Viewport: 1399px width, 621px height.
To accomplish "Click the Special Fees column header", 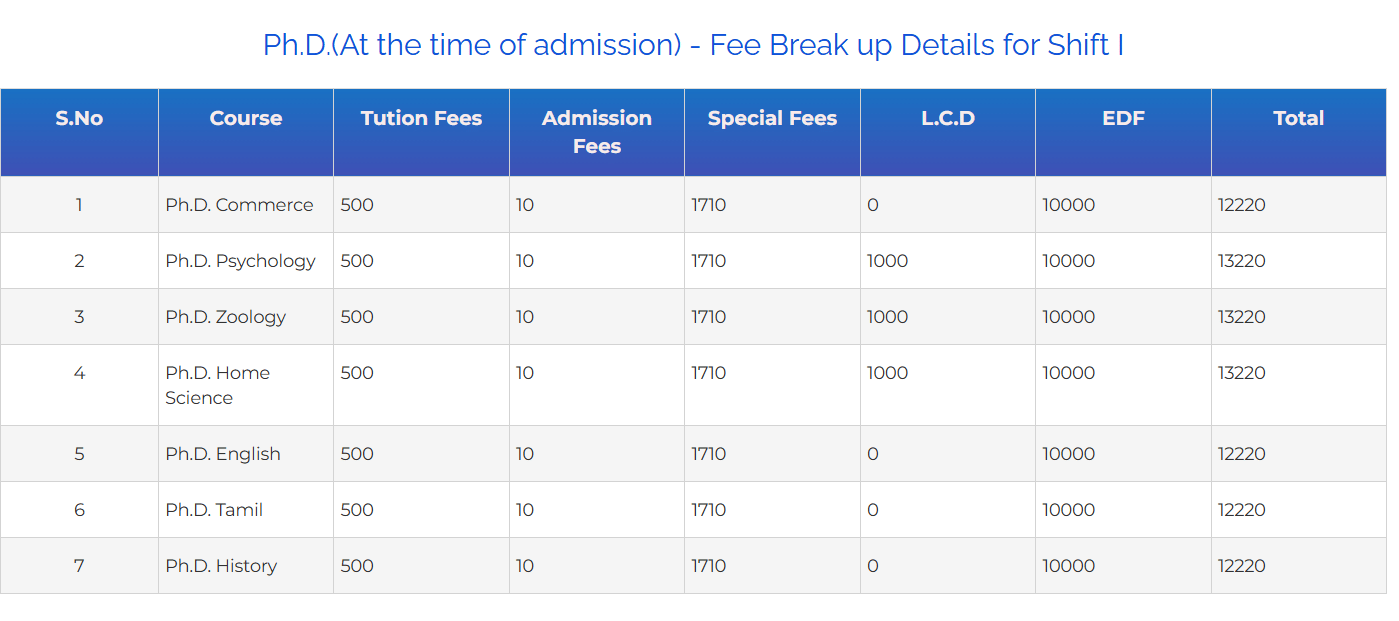I will click(772, 118).
